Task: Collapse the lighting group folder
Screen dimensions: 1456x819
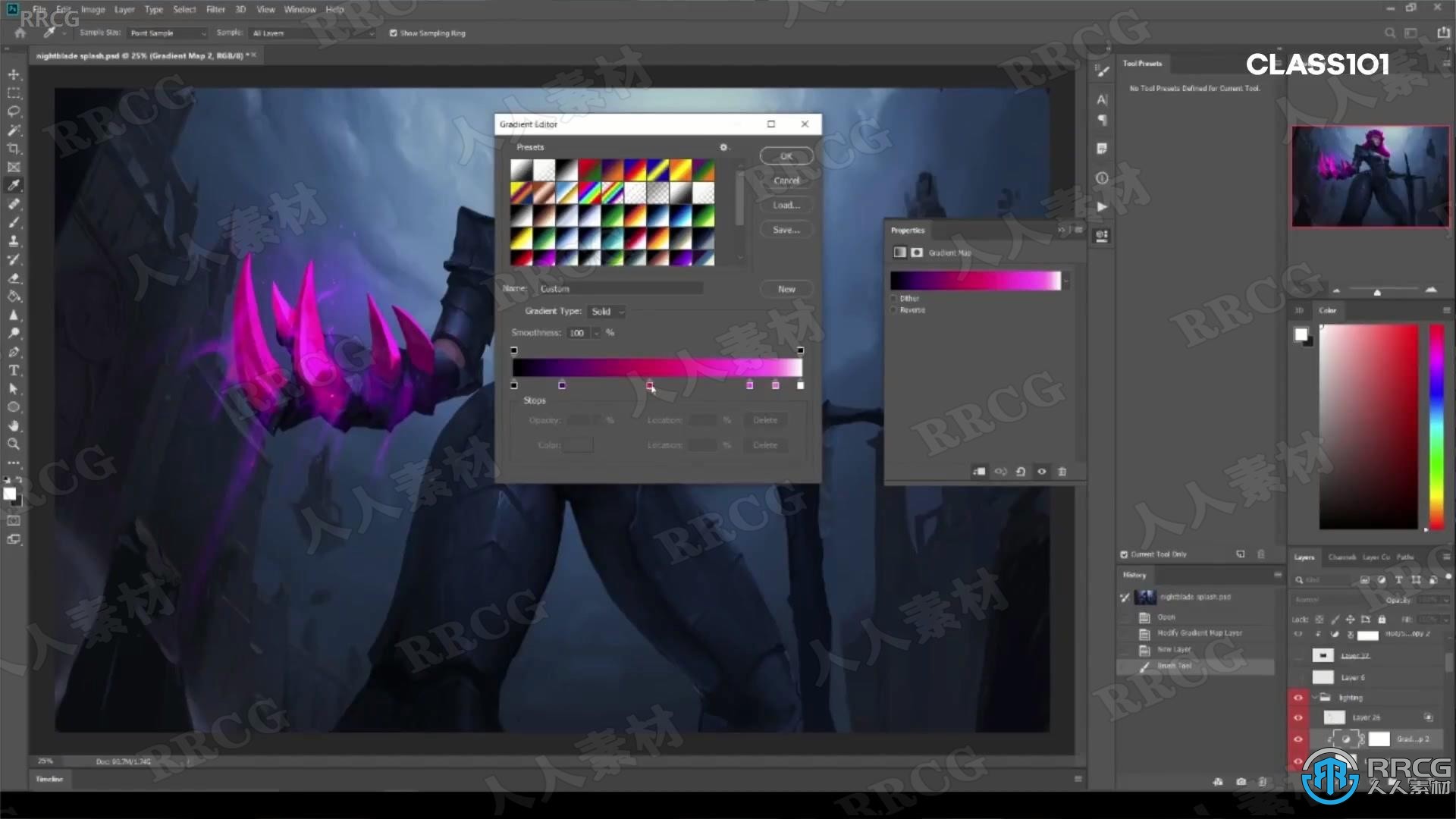Action: coord(1314,698)
